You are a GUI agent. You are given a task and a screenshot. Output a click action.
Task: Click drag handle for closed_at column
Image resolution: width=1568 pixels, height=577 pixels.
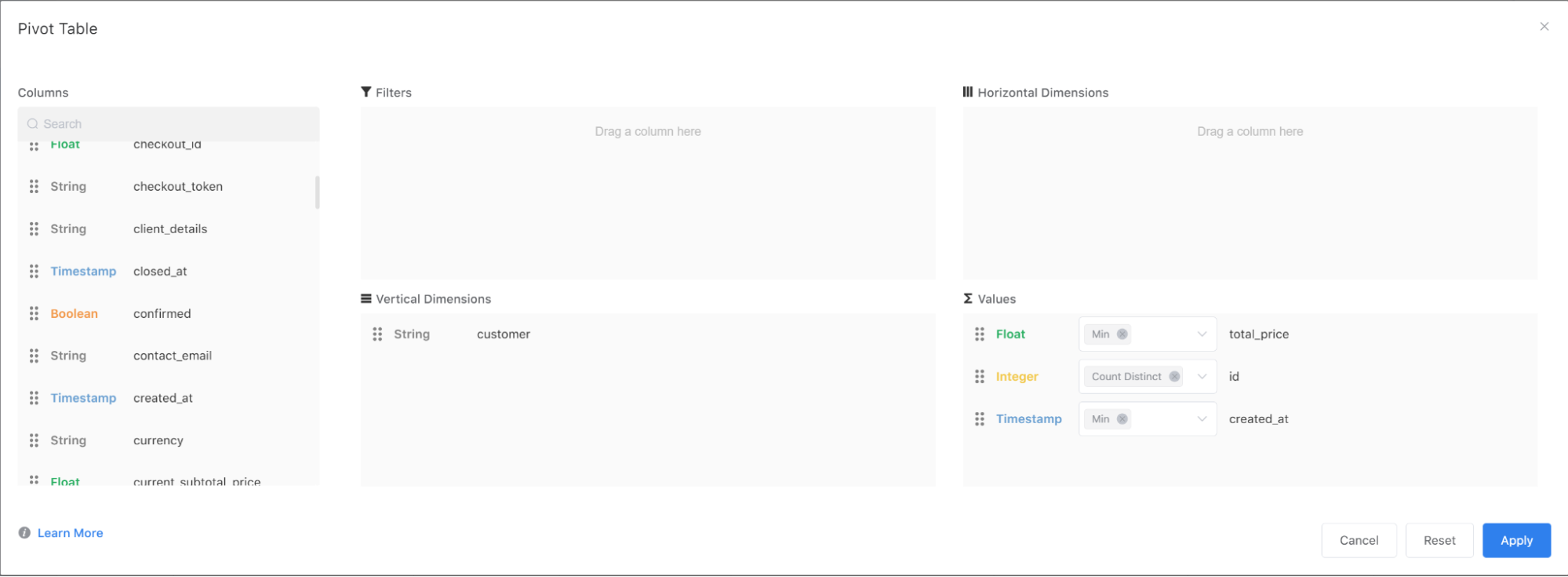click(x=34, y=272)
